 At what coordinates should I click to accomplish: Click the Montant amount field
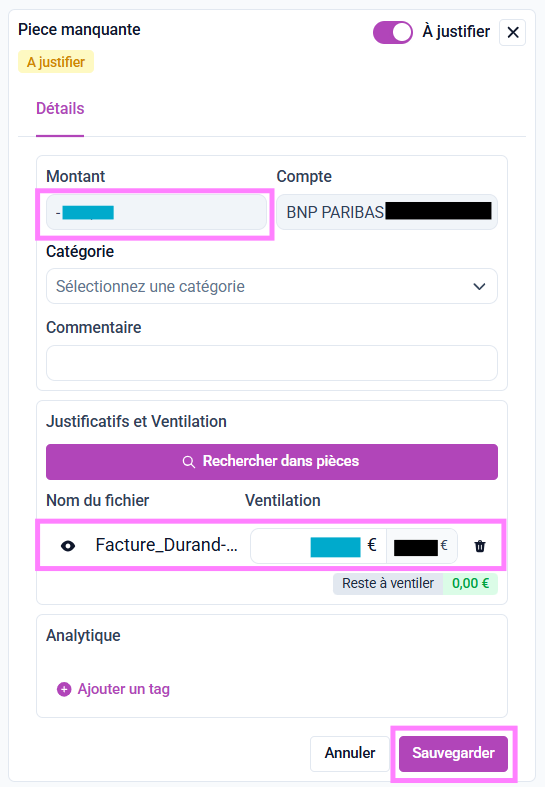(156, 212)
